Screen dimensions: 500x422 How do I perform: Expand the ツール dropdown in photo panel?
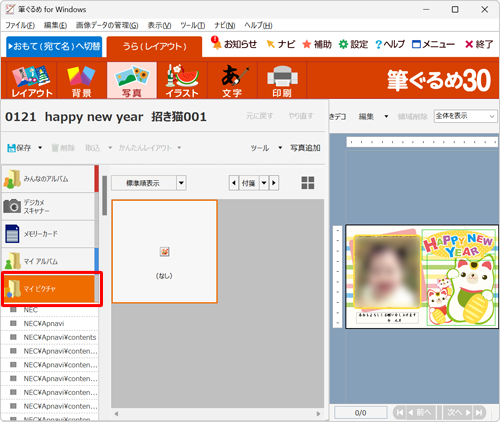point(280,148)
